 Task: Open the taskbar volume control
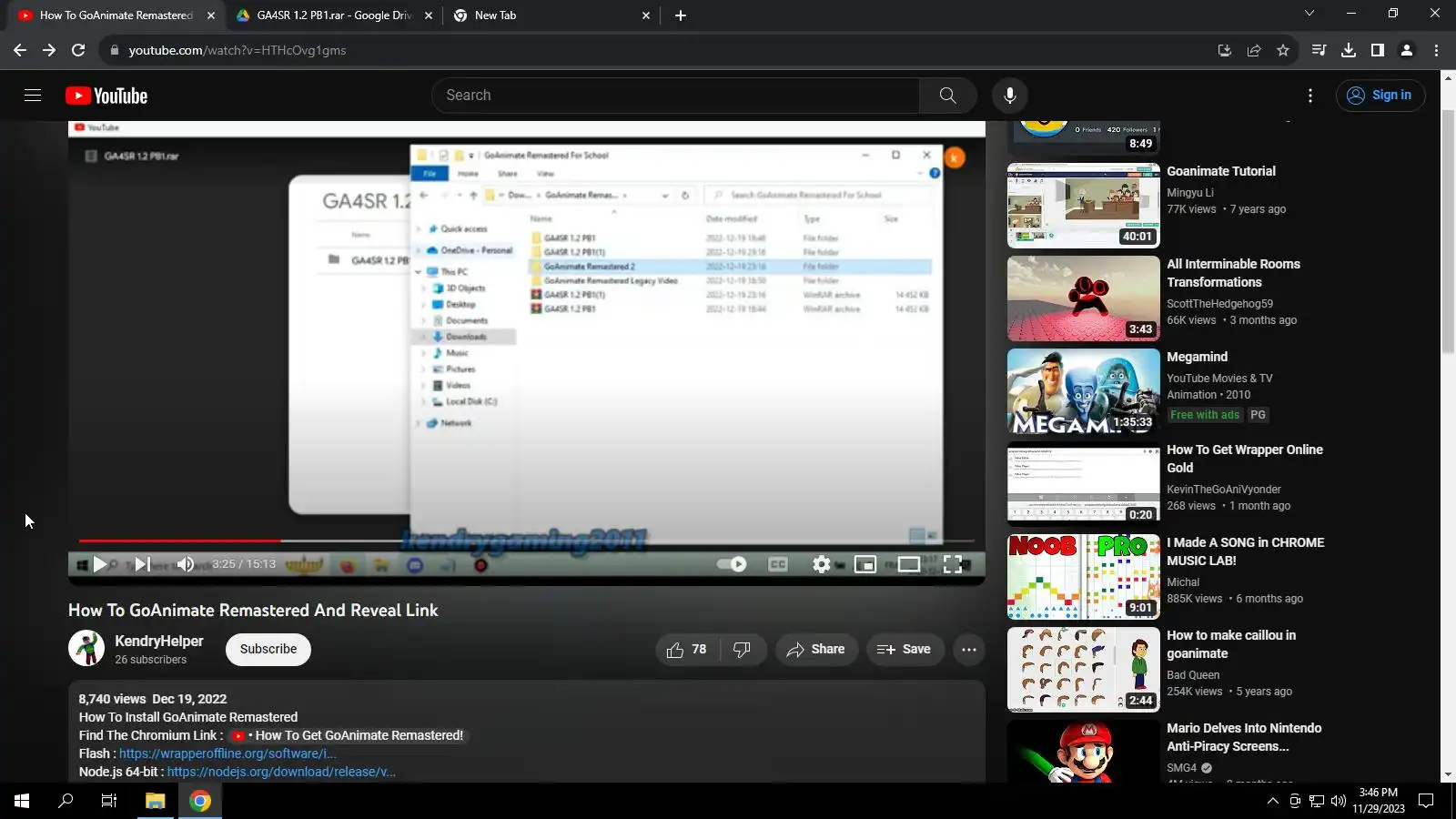coord(1339,801)
